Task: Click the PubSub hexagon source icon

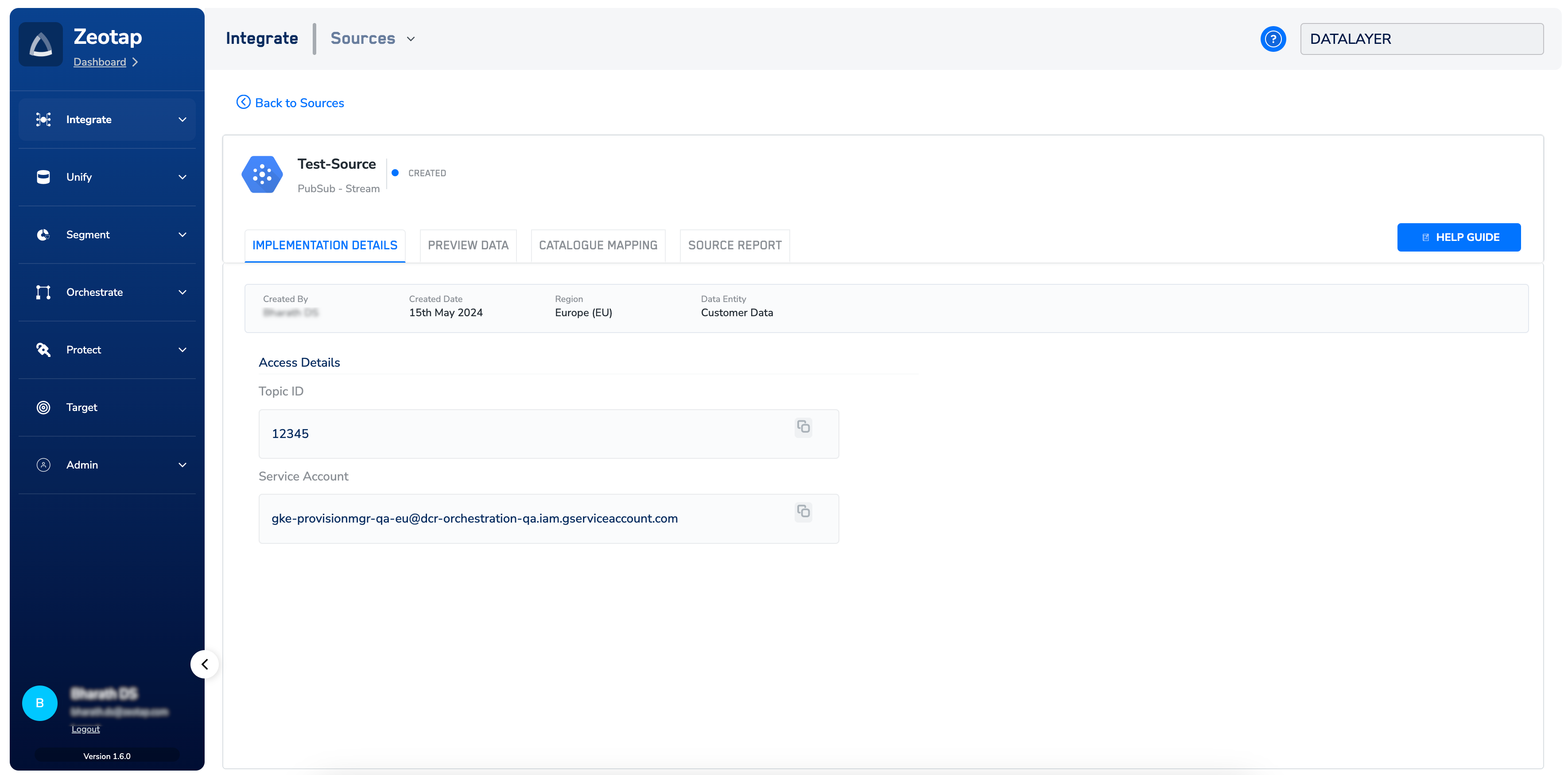Action: [x=262, y=175]
